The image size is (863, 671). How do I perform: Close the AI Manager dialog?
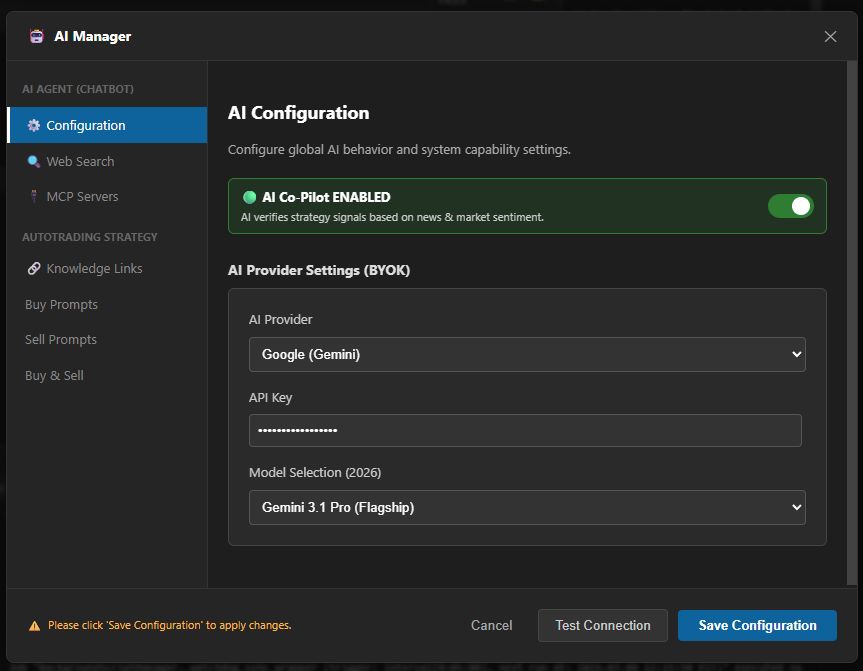coord(830,36)
